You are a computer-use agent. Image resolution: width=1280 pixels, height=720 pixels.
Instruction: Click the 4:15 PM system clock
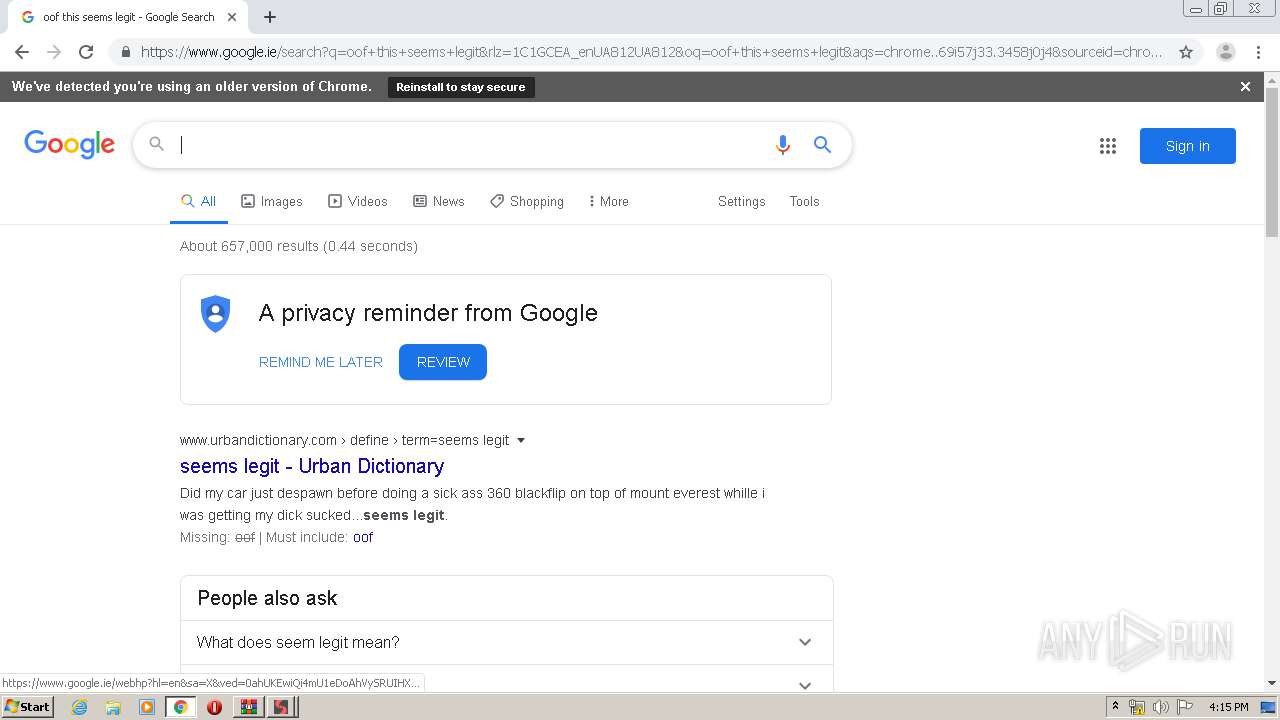pos(1228,707)
